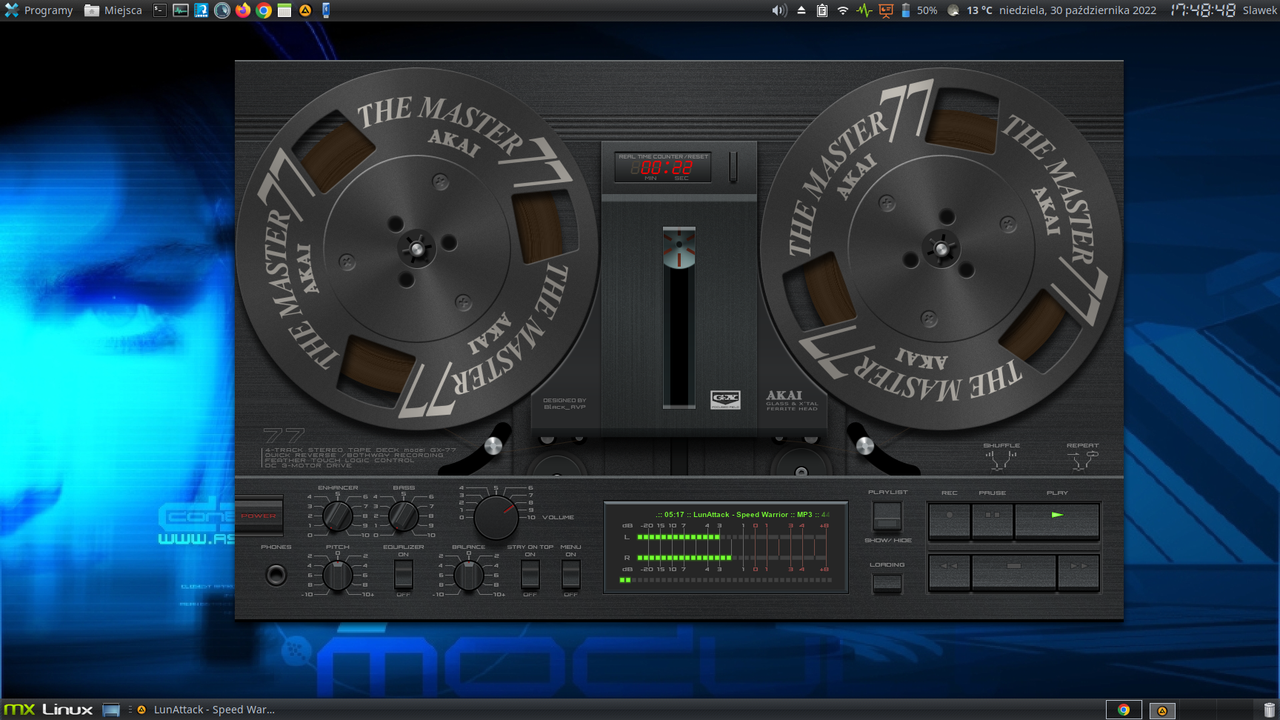The width and height of the screenshot is (1280, 720).
Task: Click the PLAY button with green arrow
Action: (1057, 521)
